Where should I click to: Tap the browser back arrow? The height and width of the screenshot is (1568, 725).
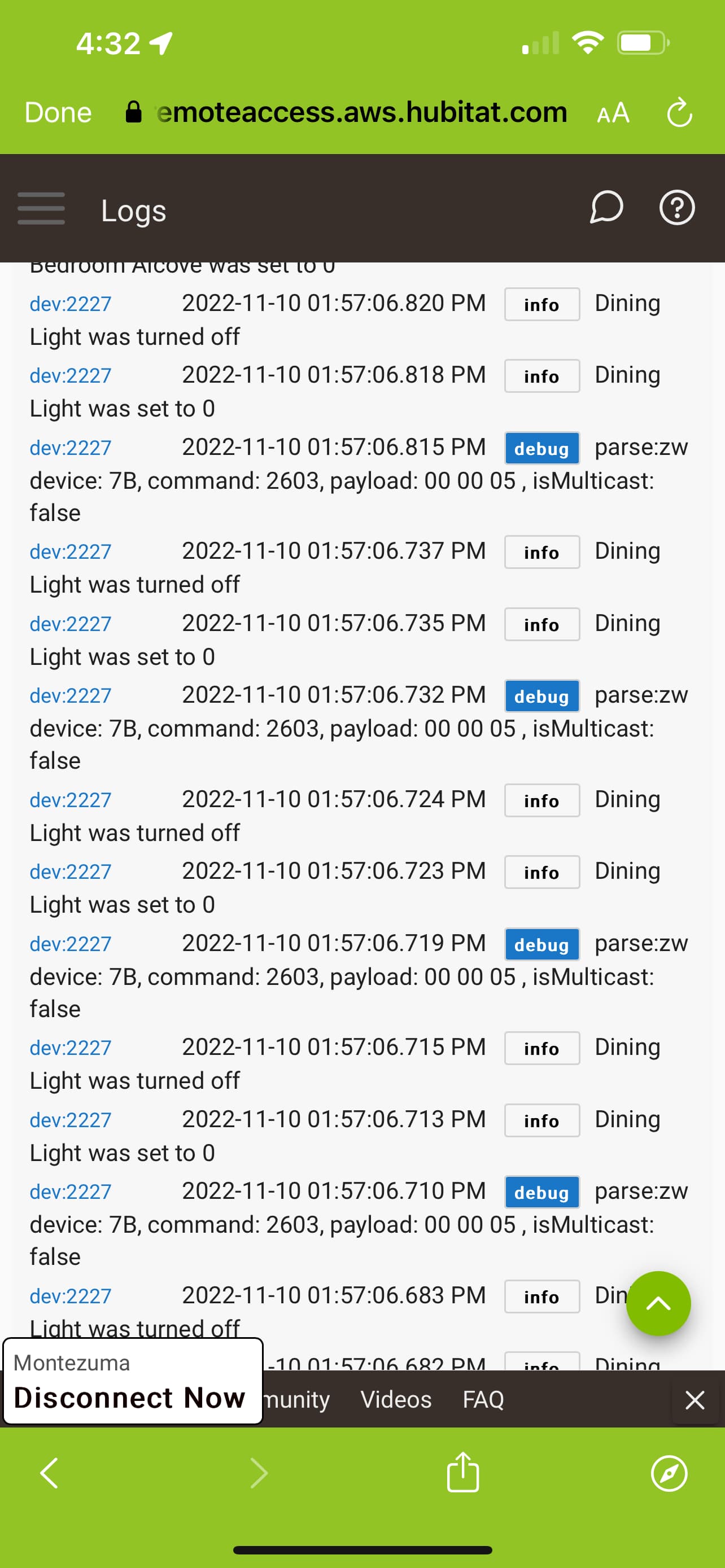[49, 1473]
